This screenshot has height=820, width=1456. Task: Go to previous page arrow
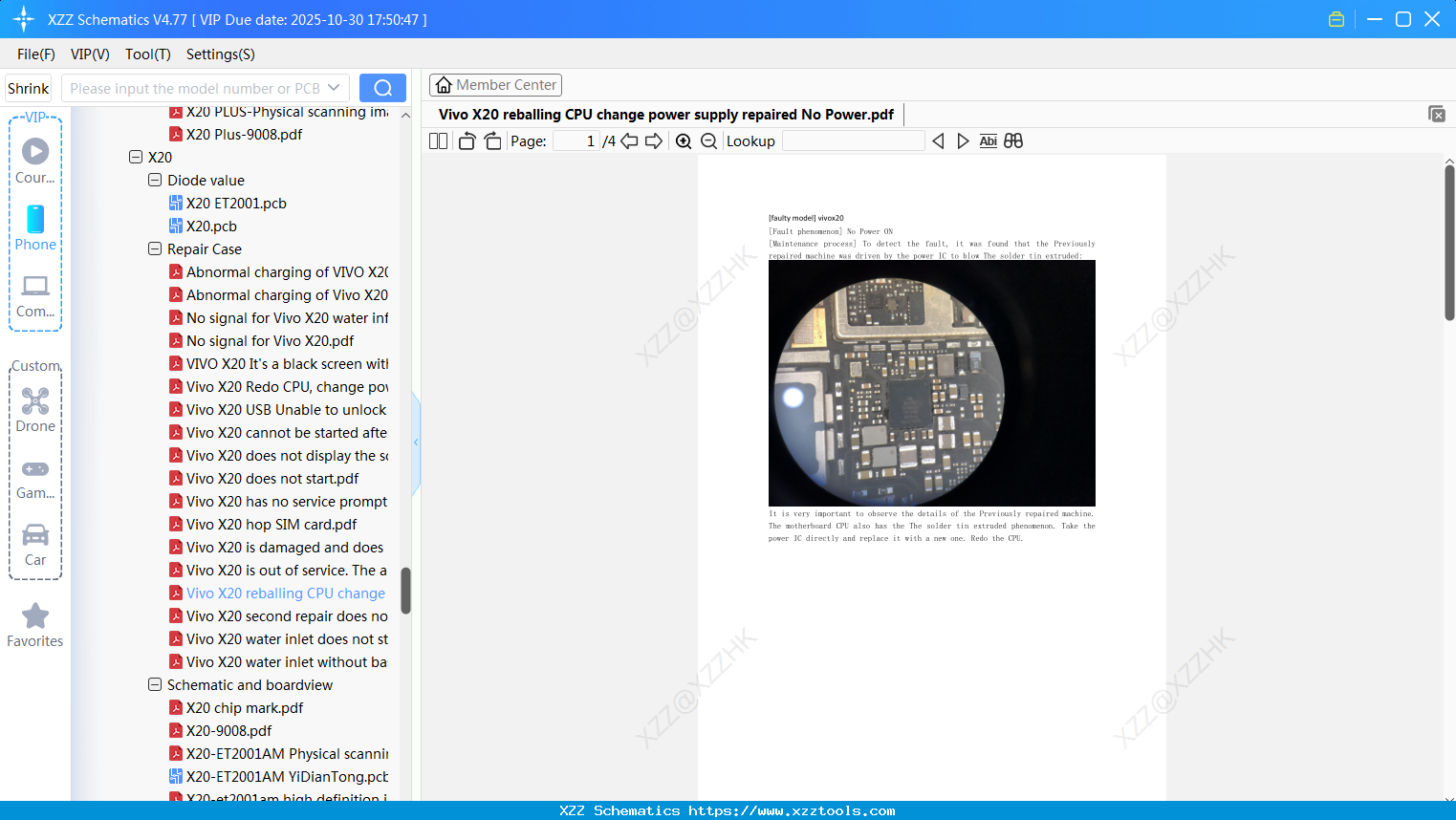[629, 141]
